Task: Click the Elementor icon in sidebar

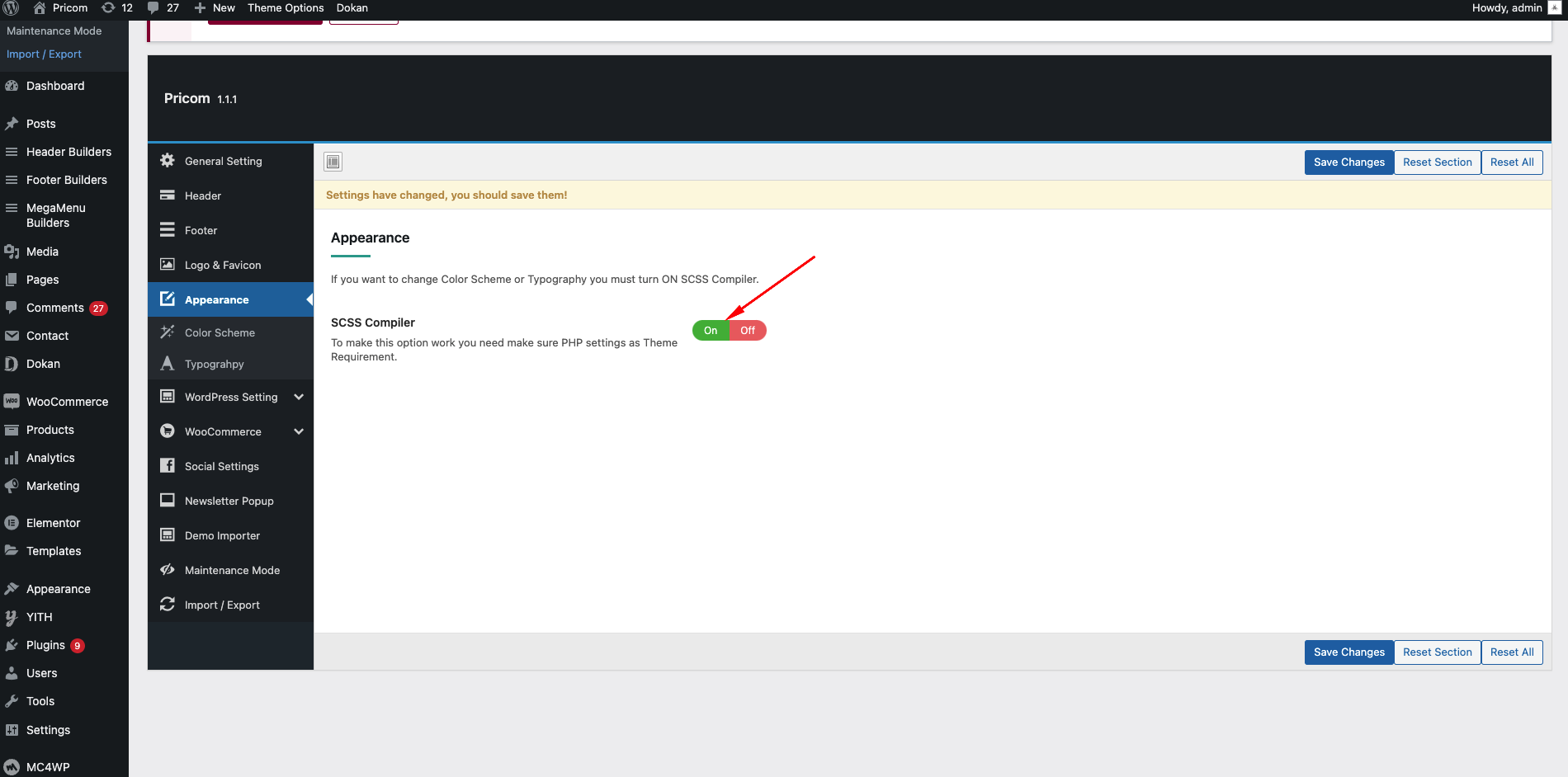Action: (x=12, y=523)
